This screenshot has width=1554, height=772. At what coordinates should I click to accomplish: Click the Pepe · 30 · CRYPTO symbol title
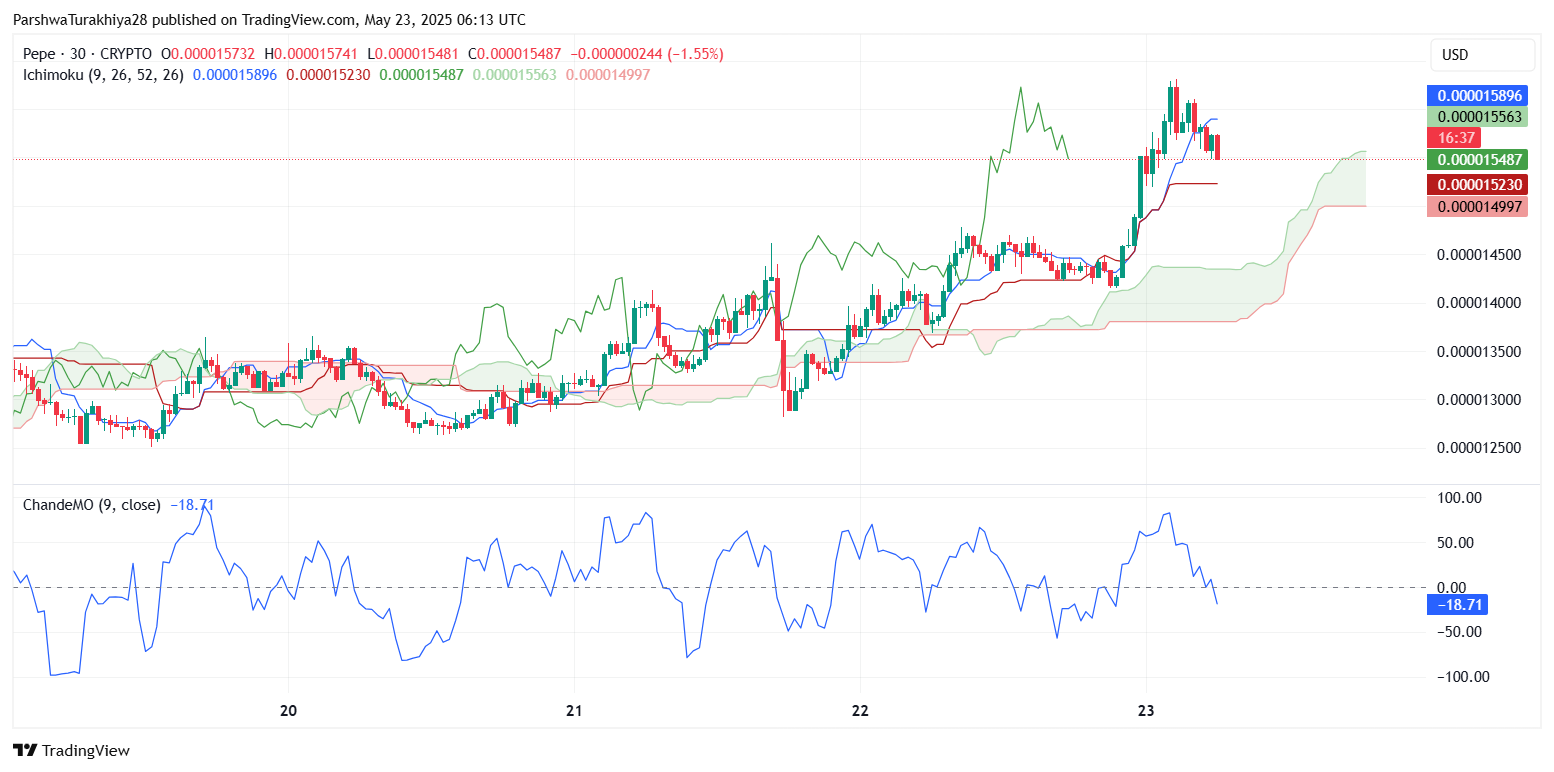click(88, 54)
